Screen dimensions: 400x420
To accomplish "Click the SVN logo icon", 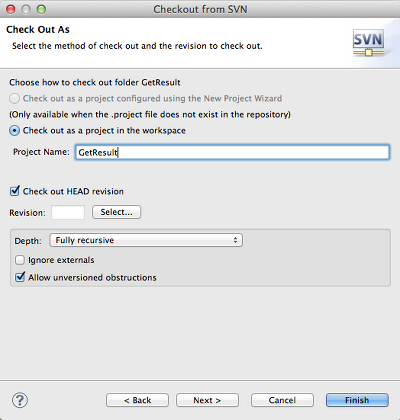I will click(368, 43).
